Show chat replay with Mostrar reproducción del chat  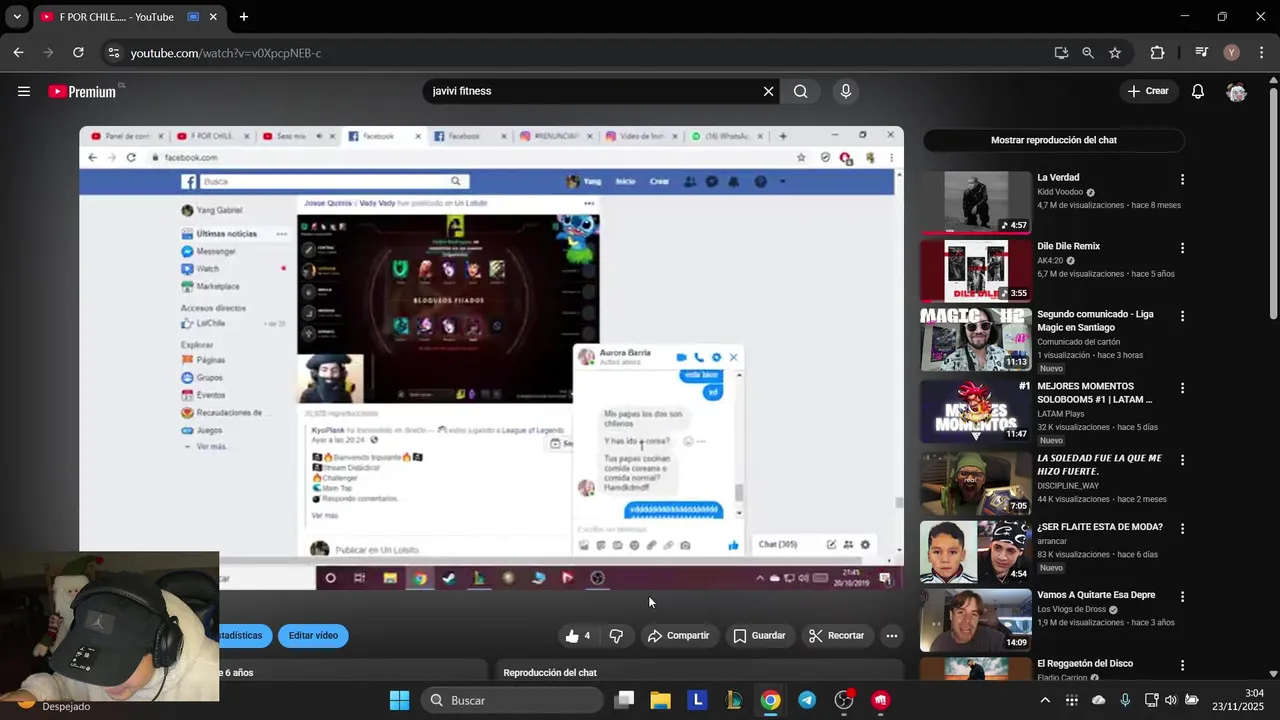coord(1053,140)
